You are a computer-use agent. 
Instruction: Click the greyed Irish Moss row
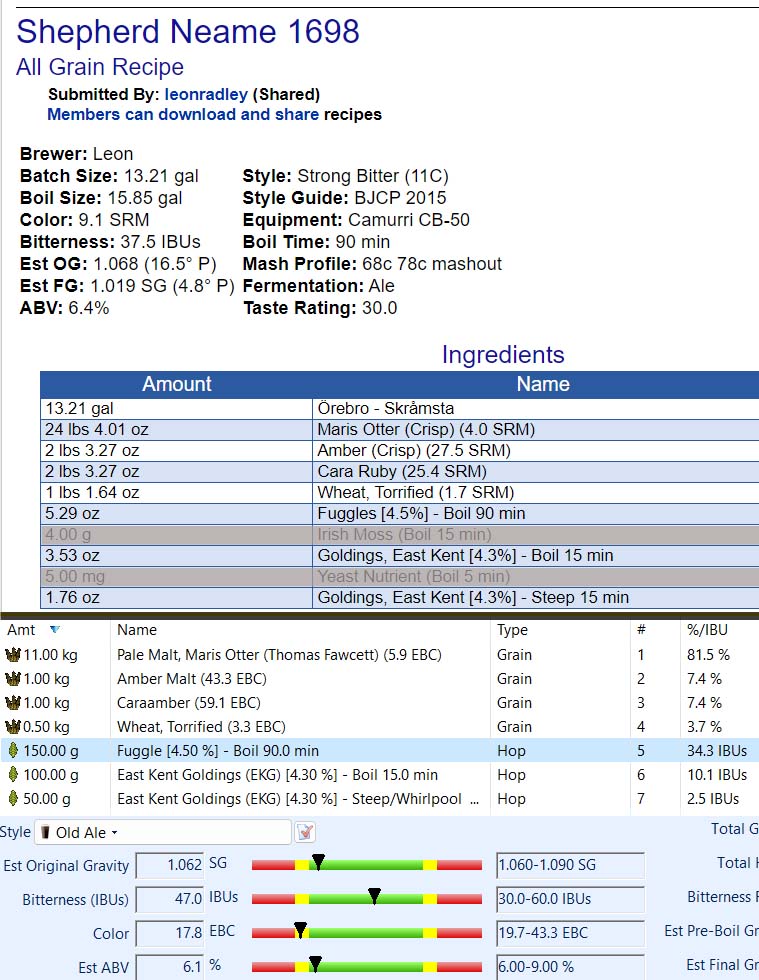(400, 535)
